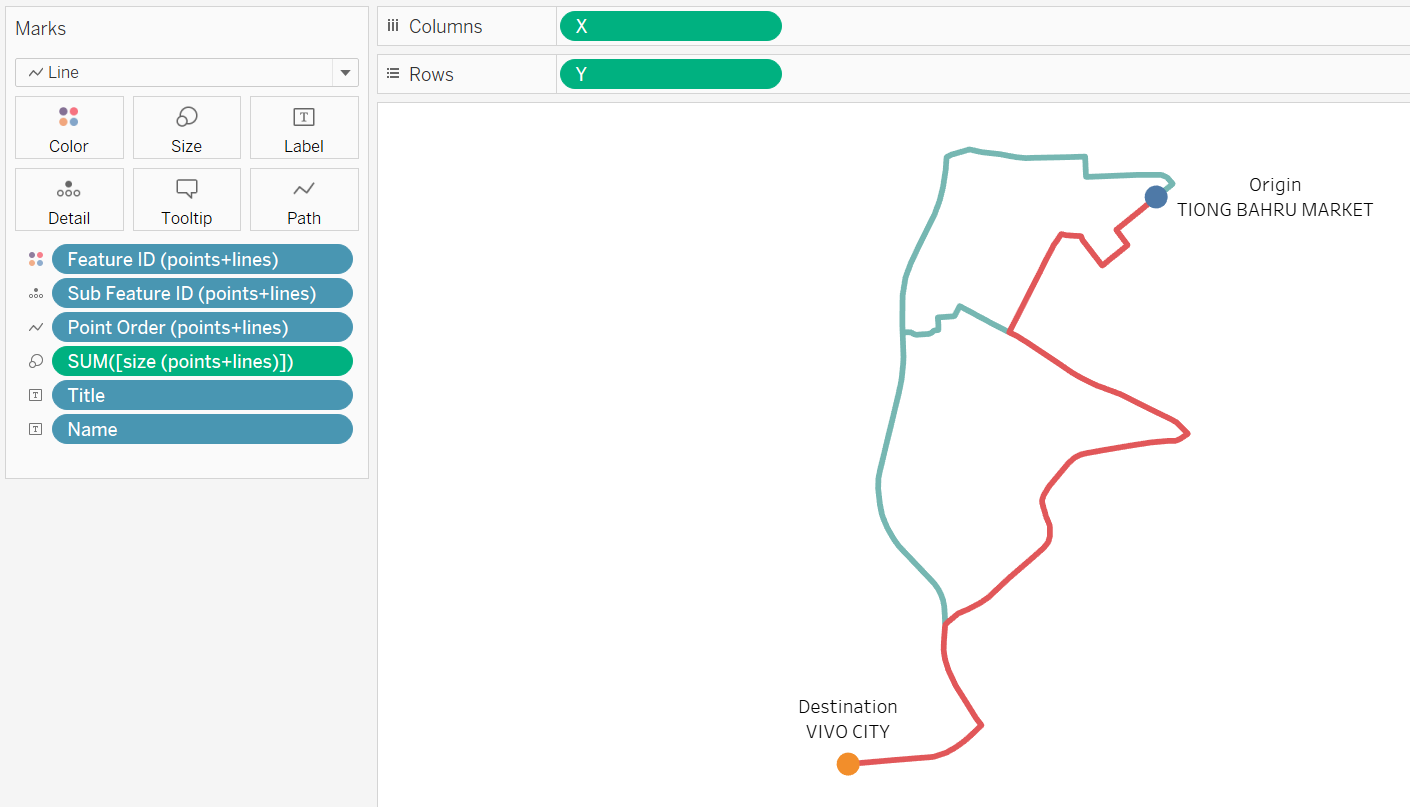Open the Line mark type dropdown

coord(187,72)
